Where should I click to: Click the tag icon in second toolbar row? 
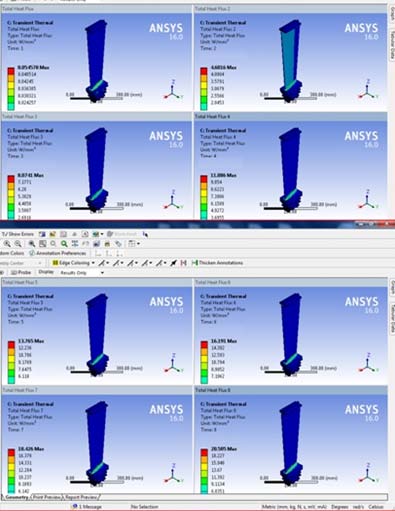coord(118,244)
